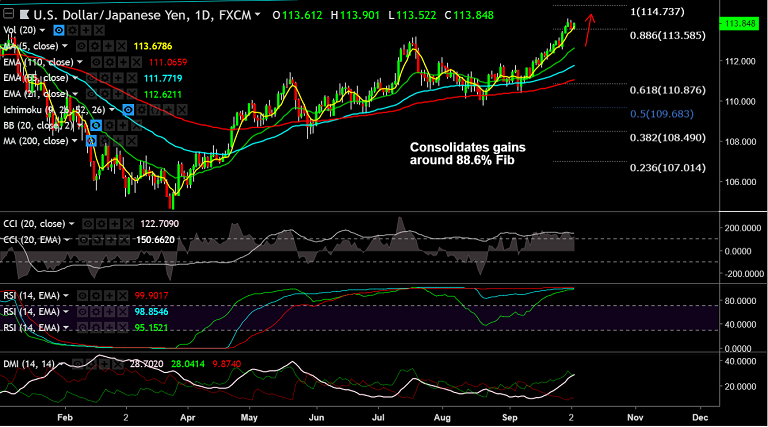
Task: Open gear settings for CCI (20, close)
Action: coord(101,224)
